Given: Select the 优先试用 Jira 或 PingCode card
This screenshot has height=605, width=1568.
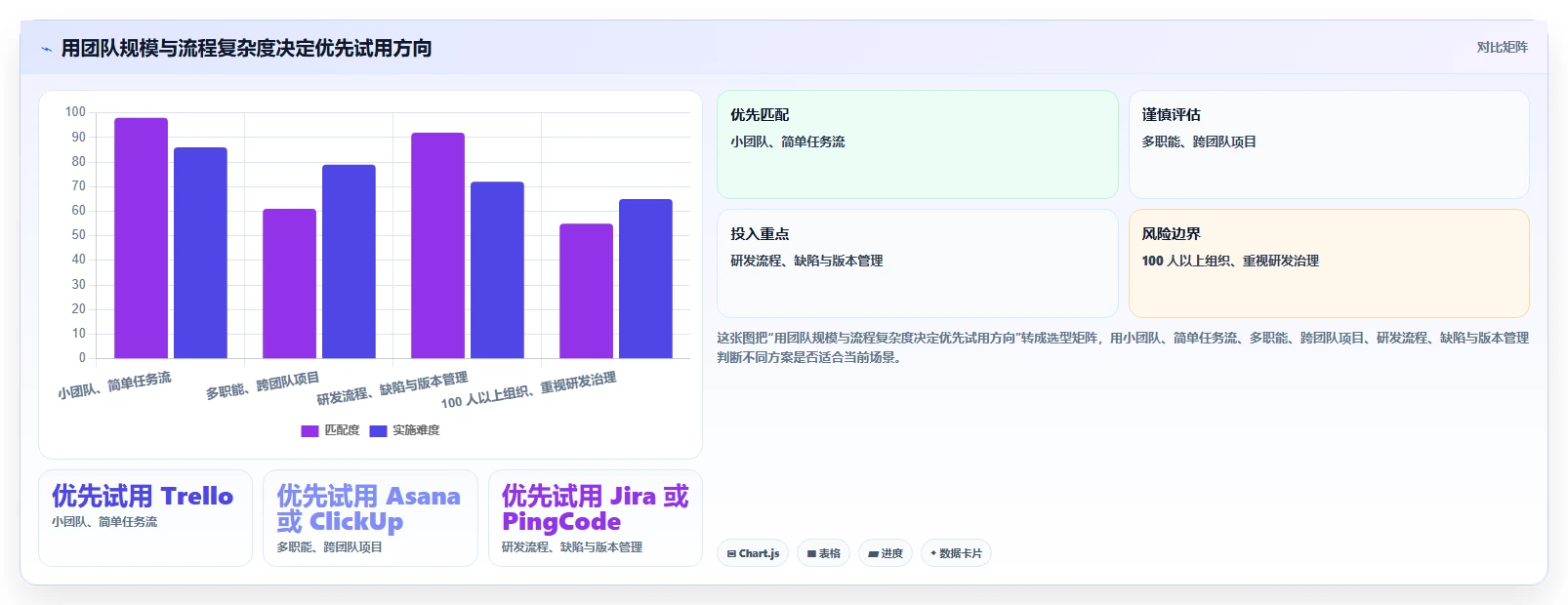Looking at the screenshot, I should [x=596, y=518].
